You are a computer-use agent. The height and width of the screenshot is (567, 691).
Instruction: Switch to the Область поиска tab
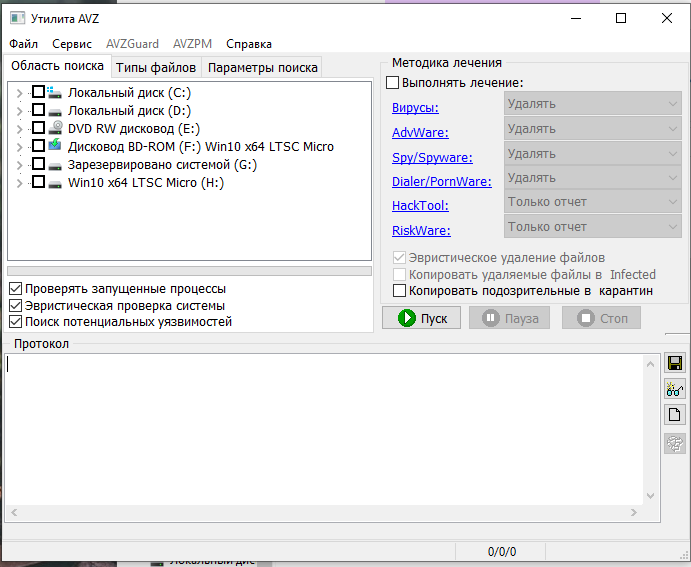(57, 66)
